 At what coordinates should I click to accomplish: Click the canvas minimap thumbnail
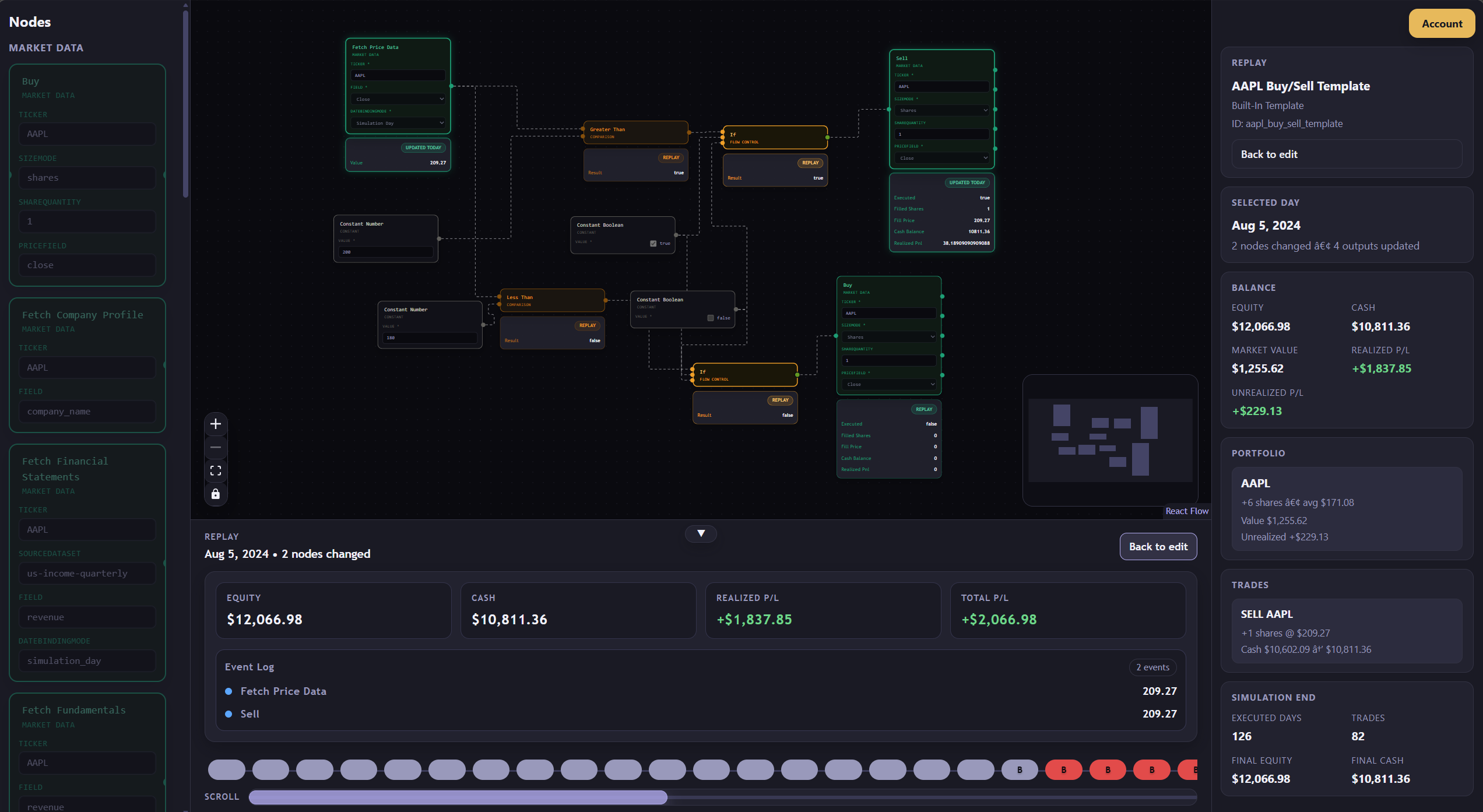coord(1110,440)
